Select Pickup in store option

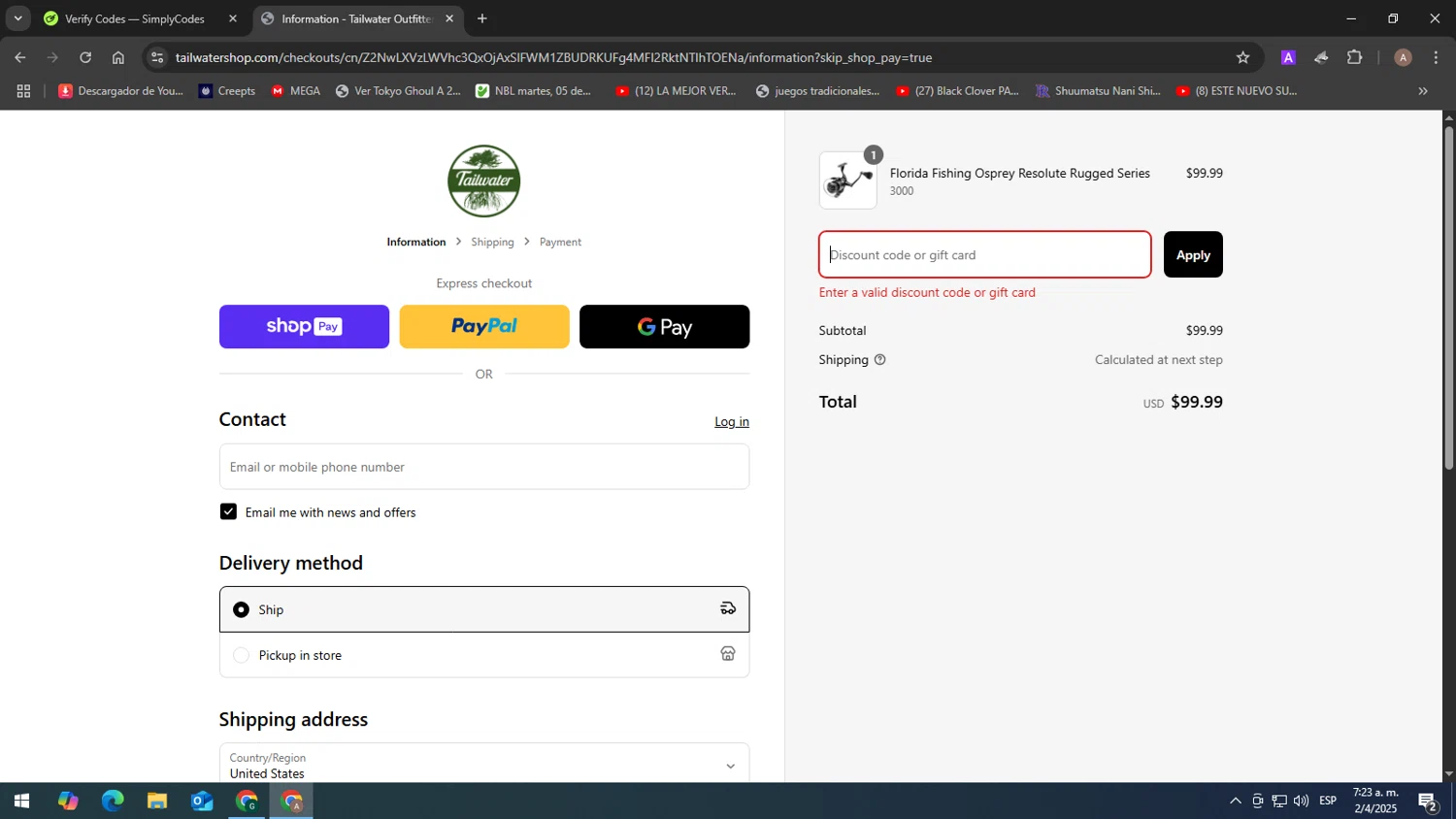pyautogui.click(x=483, y=655)
